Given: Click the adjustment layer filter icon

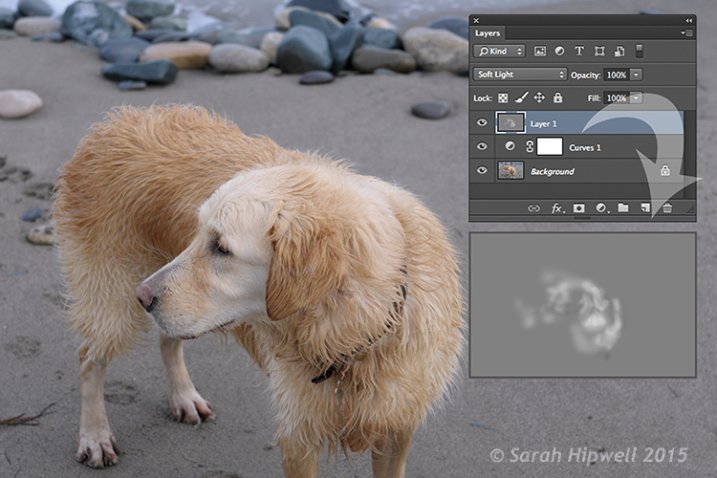Looking at the screenshot, I should point(560,51).
